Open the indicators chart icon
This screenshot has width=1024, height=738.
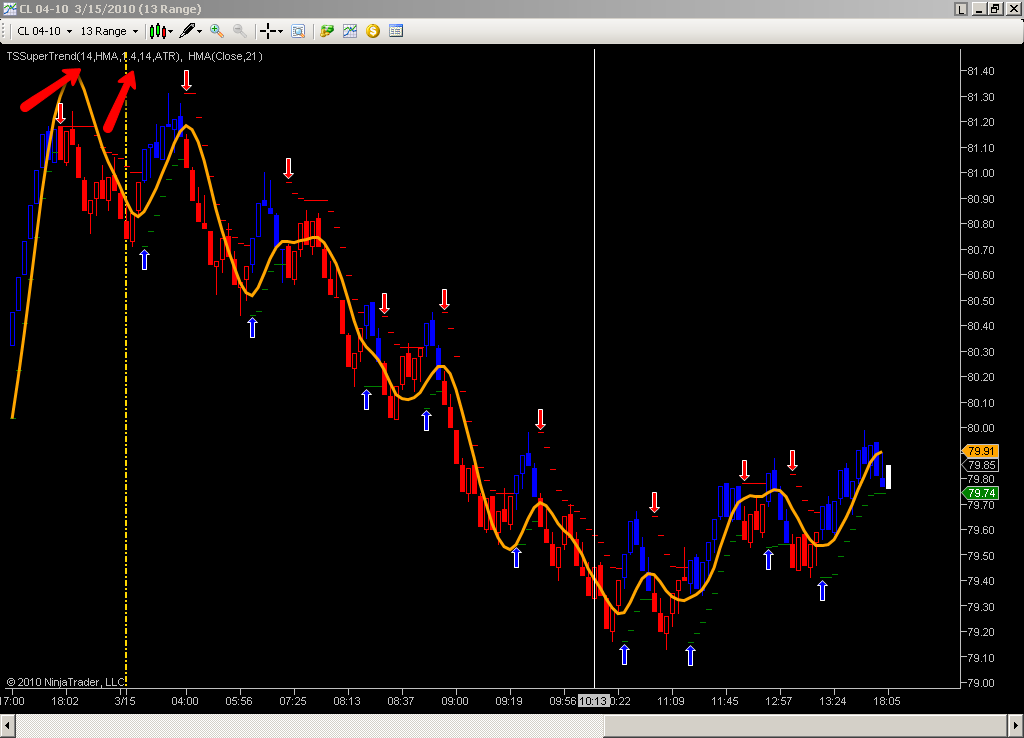[350, 31]
